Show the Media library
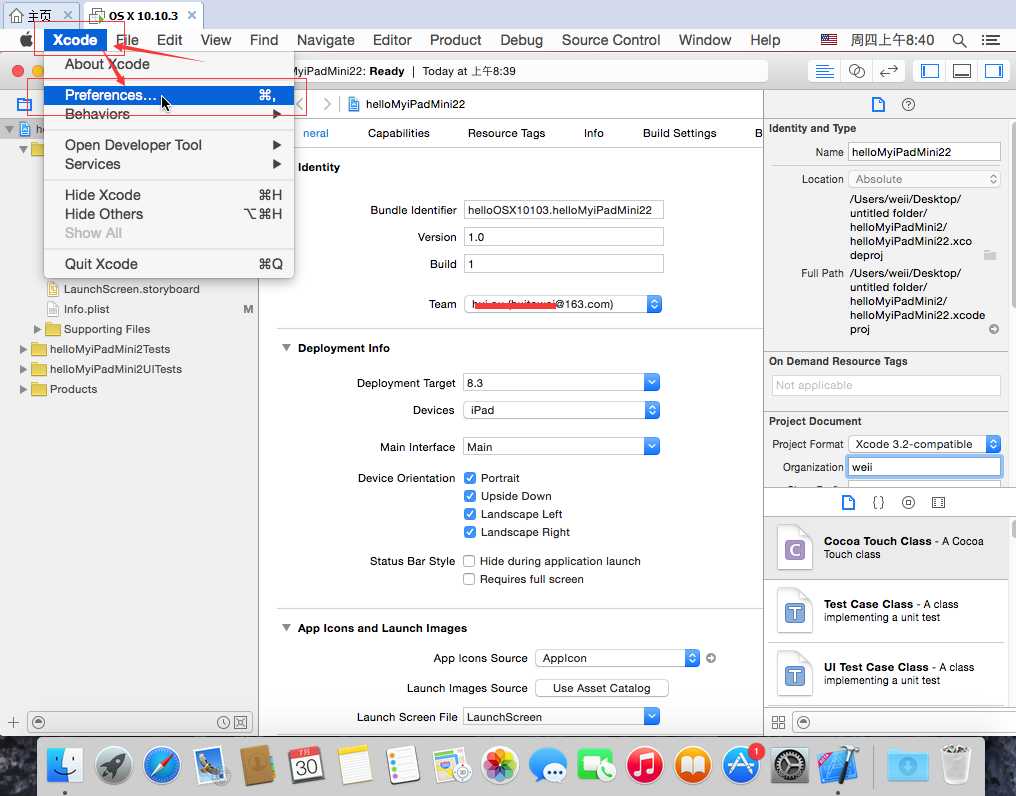Screen dimensions: 1016x796 tap(938, 502)
